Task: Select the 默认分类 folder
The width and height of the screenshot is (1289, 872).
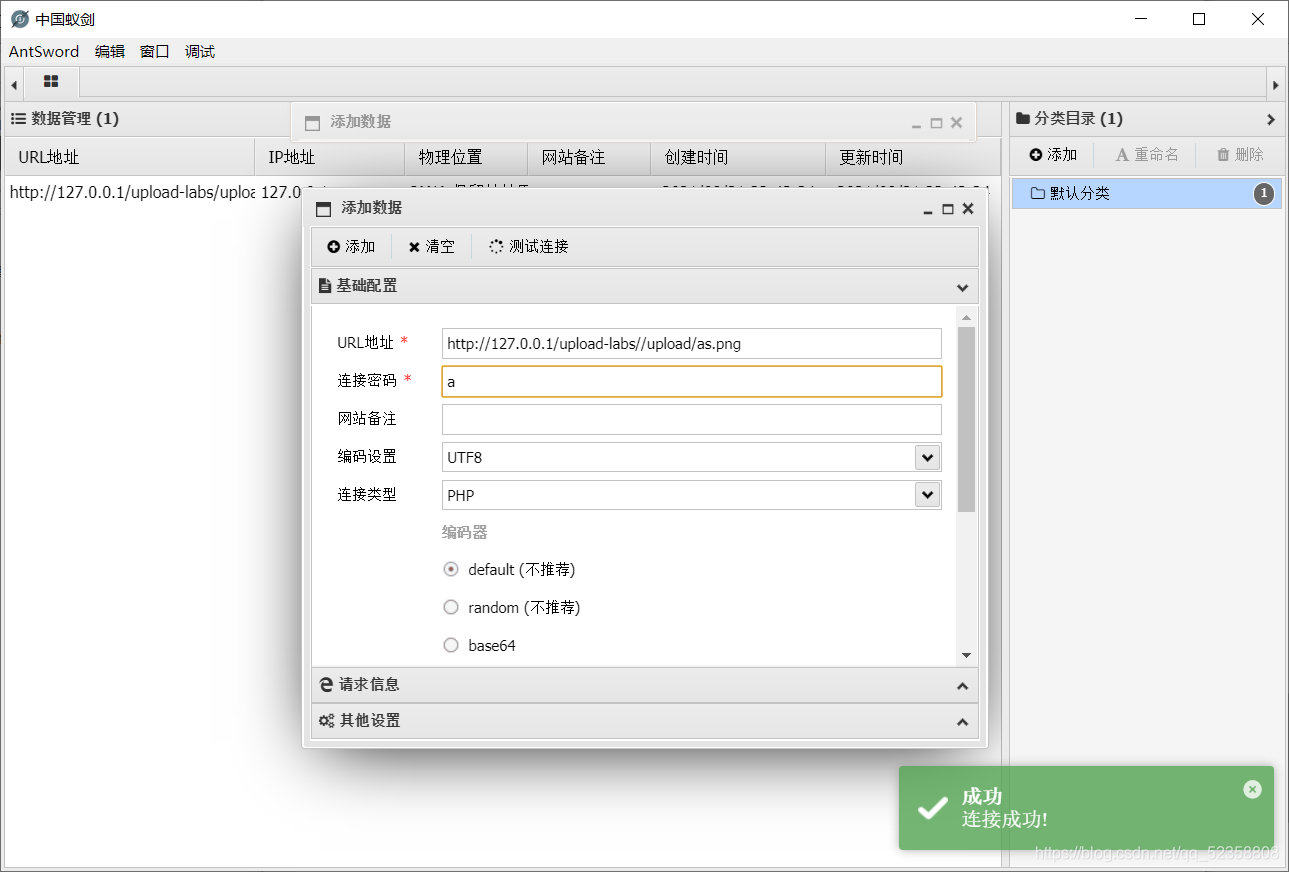Action: [1146, 193]
